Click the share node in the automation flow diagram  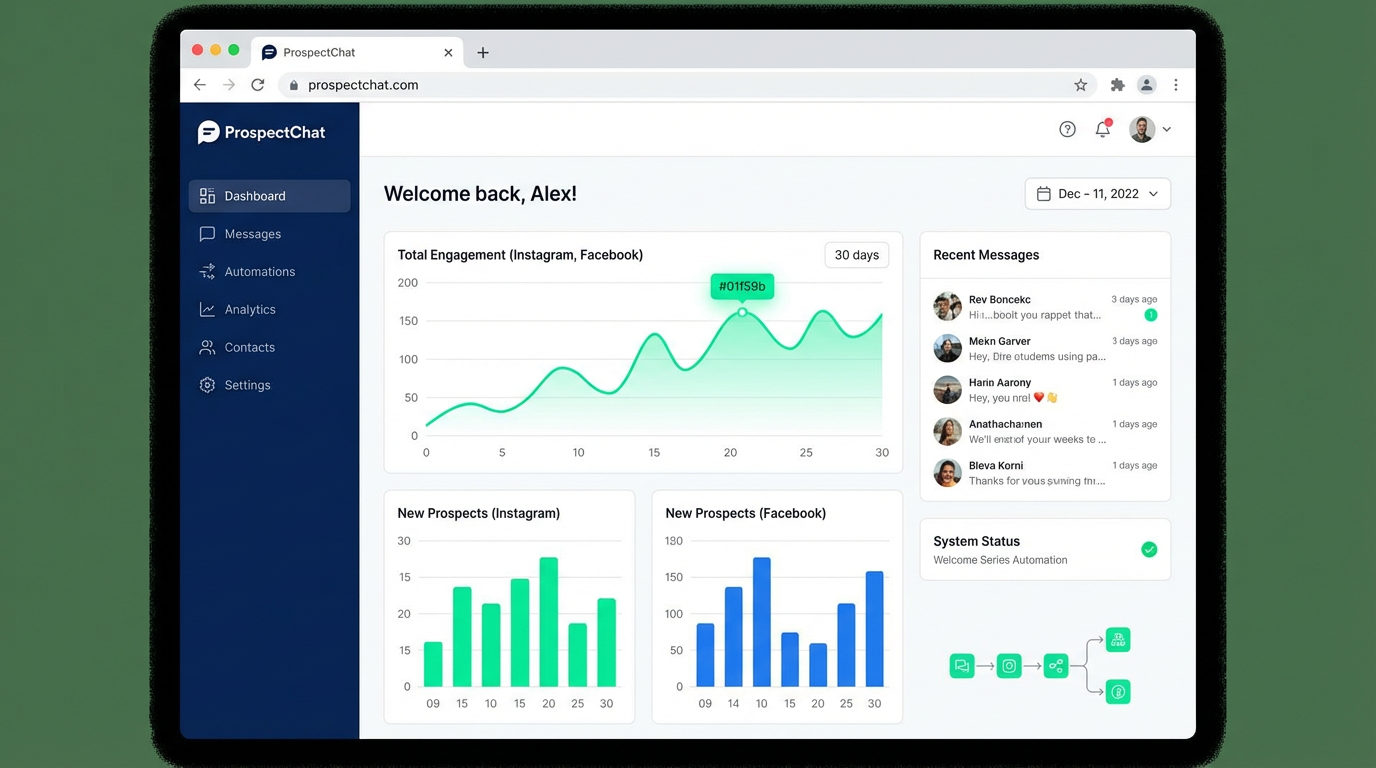[1056, 665]
